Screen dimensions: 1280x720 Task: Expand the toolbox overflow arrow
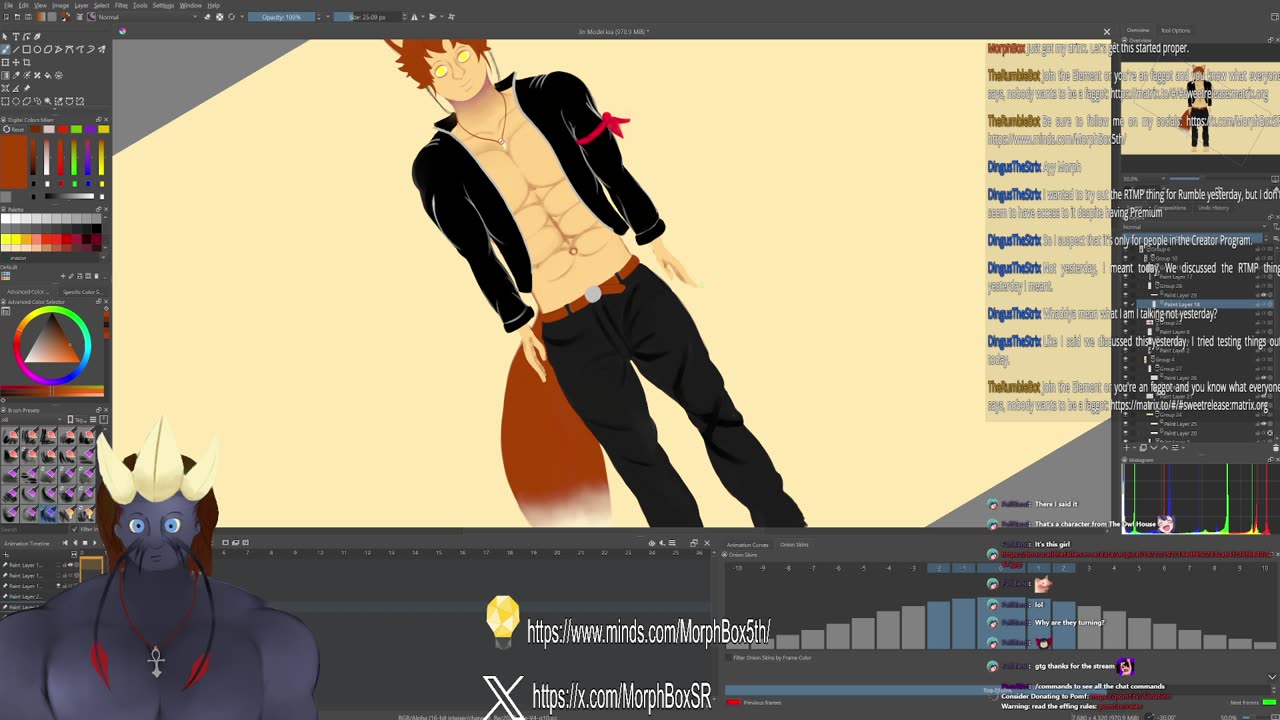55,108
